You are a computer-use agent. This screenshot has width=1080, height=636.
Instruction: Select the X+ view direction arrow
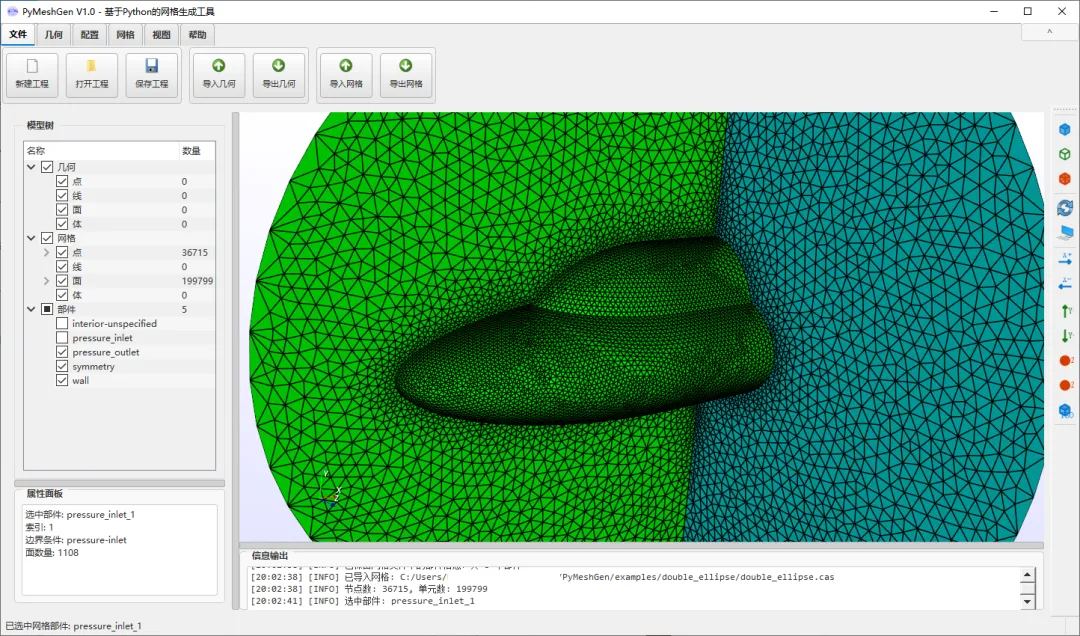click(1065, 258)
